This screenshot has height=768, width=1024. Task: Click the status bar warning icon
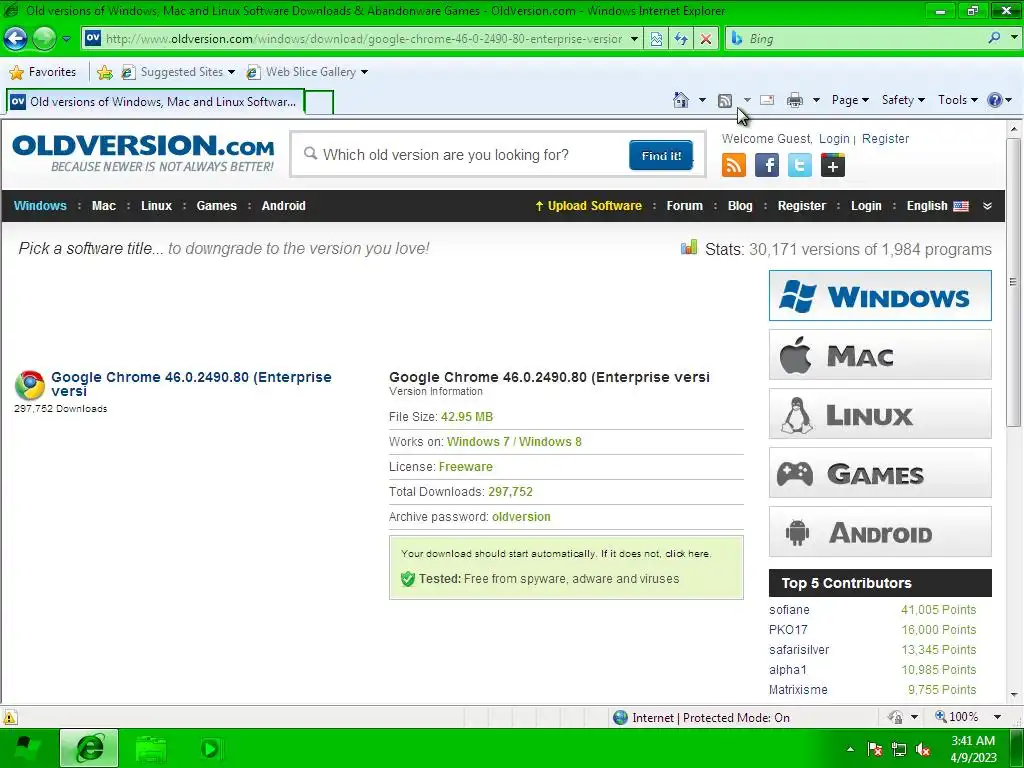(x=10, y=717)
